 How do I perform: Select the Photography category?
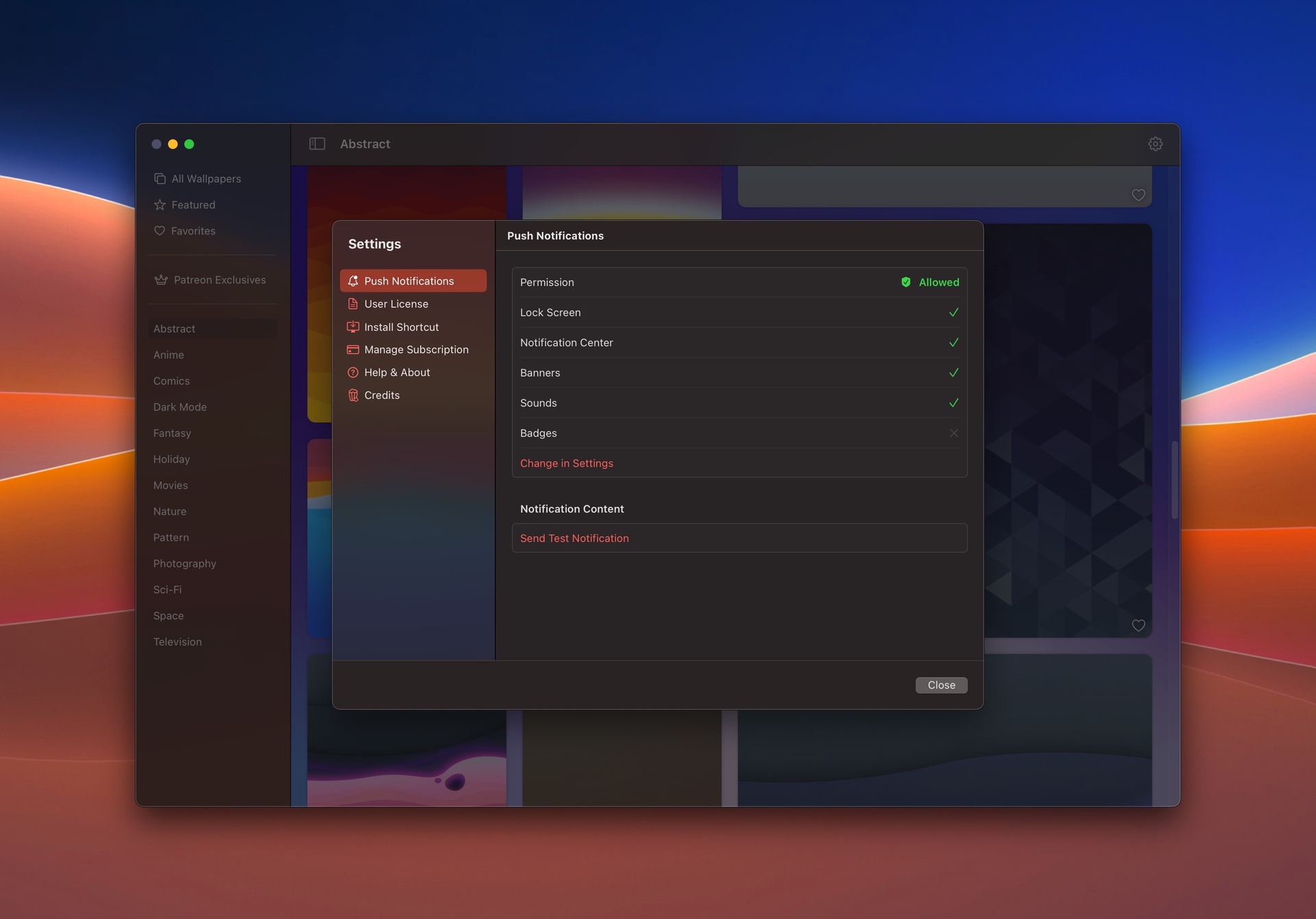pyautogui.click(x=184, y=563)
